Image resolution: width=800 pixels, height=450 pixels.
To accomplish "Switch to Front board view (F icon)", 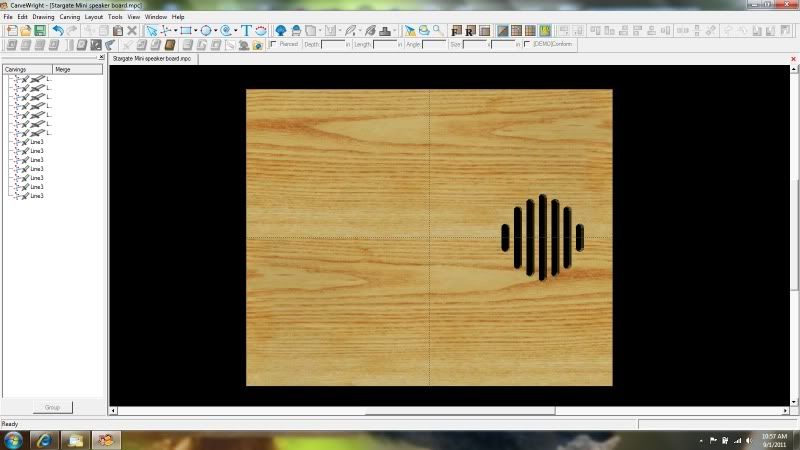I will 457,31.
